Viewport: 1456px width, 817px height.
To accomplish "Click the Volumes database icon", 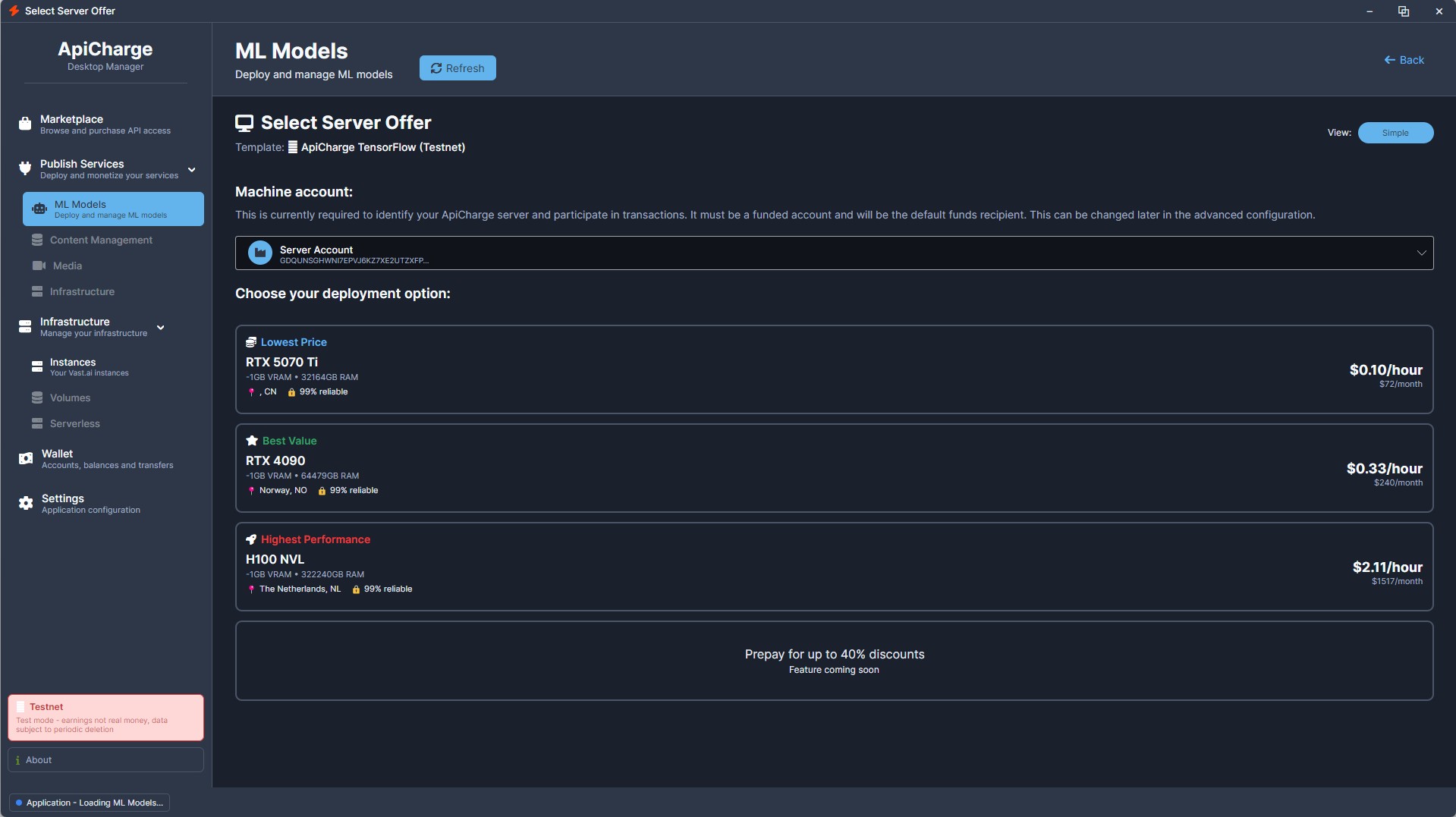I will 37,398.
